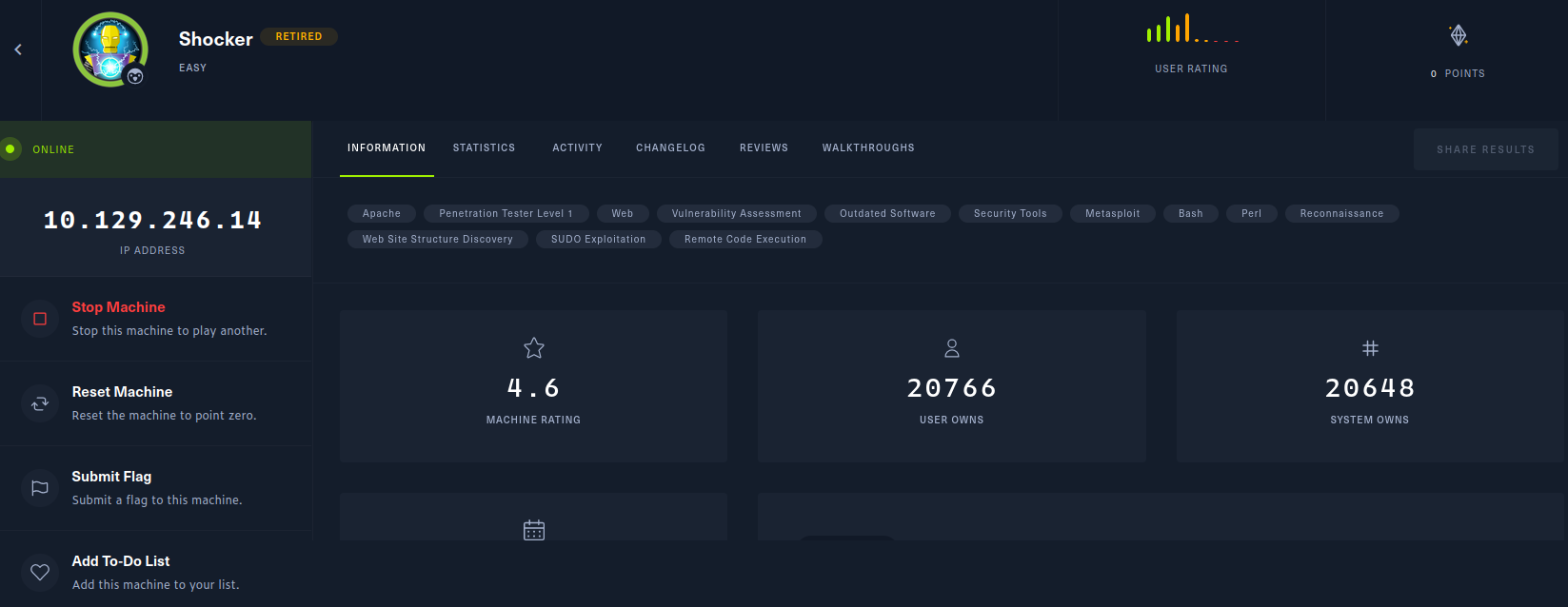Click the USER RATING label
This screenshot has height=607, width=1568.
(1191, 69)
